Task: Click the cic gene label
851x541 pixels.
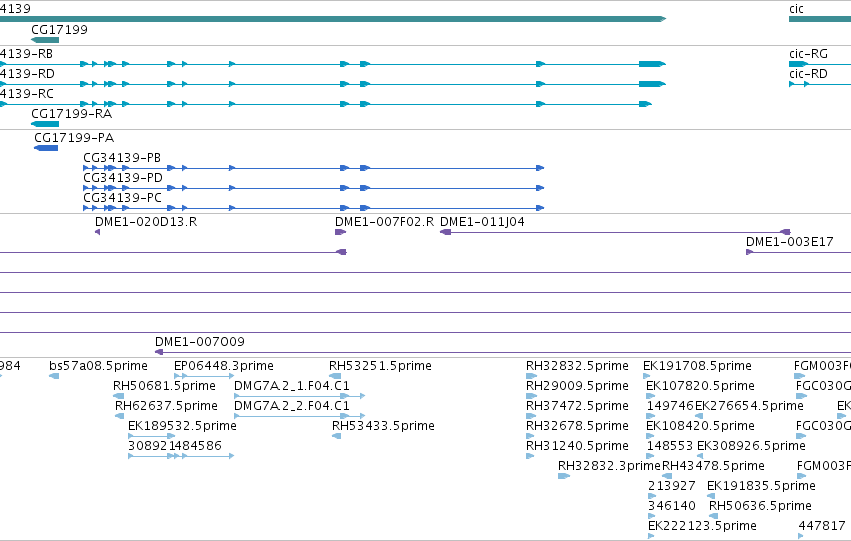Action: click(796, 9)
